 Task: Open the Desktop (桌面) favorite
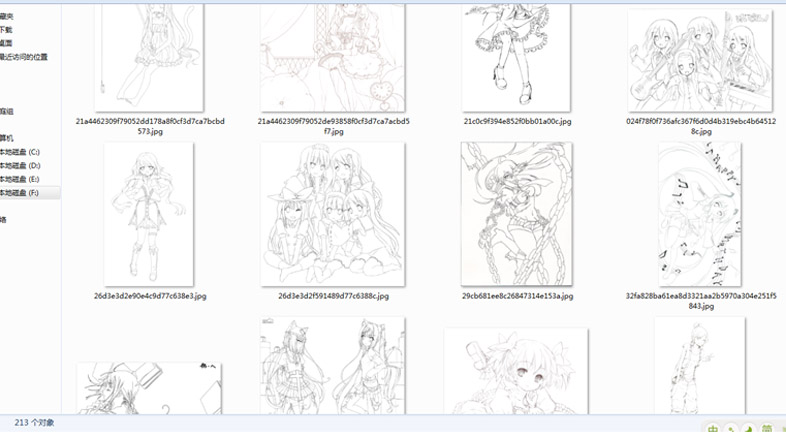coord(6,43)
